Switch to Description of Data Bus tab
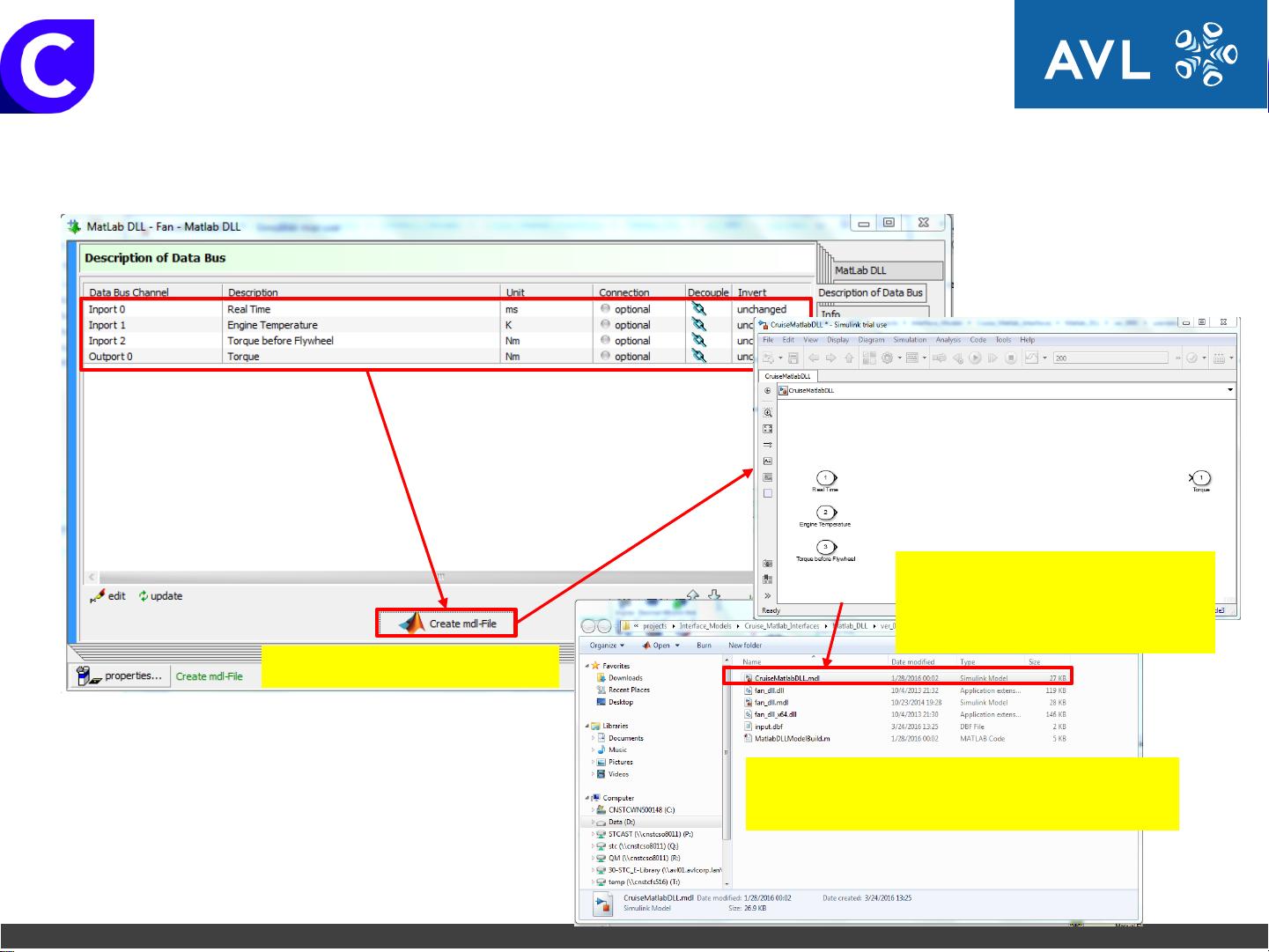 [x=869, y=292]
